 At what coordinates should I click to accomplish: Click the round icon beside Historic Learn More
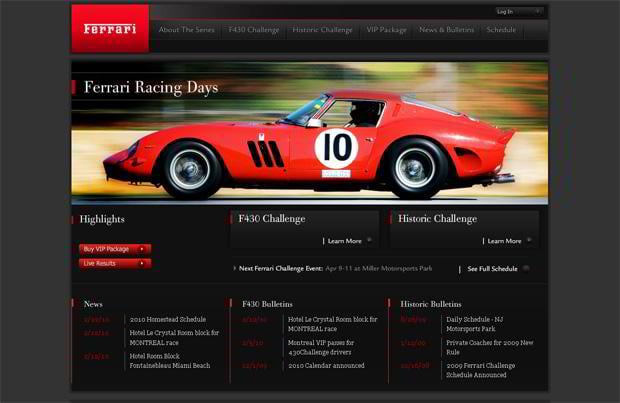click(x=529, y=240)
